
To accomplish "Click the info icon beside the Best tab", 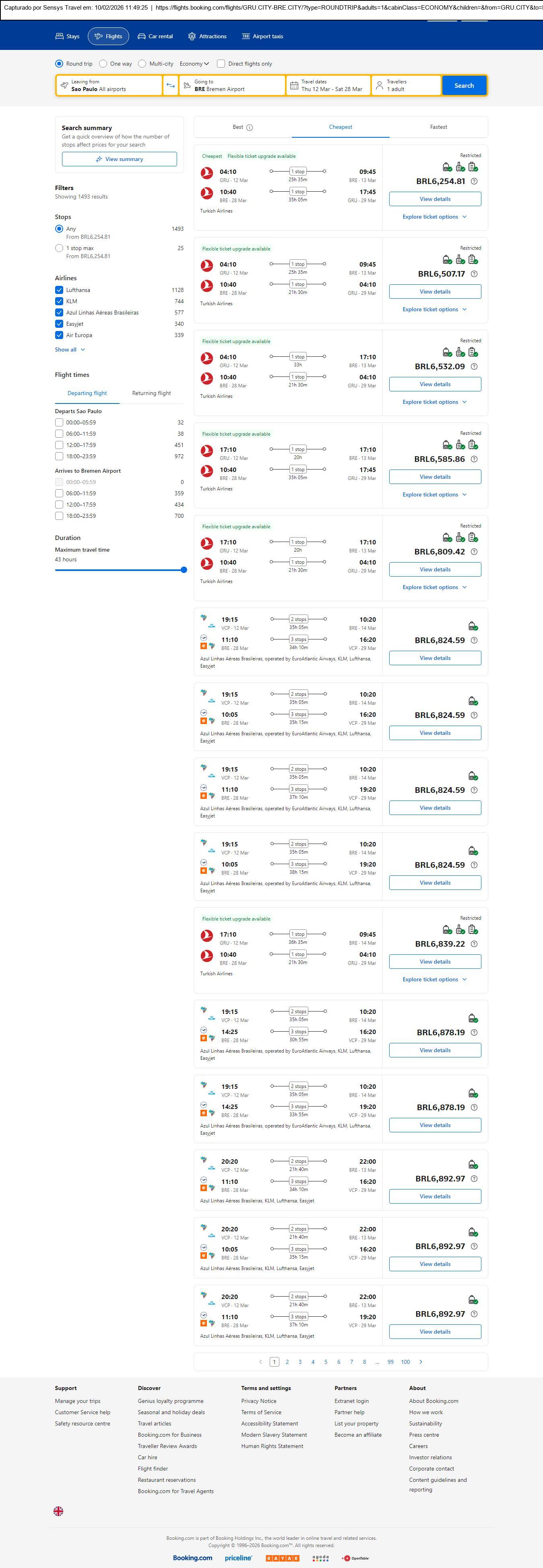I will click(x=250, y=128).
